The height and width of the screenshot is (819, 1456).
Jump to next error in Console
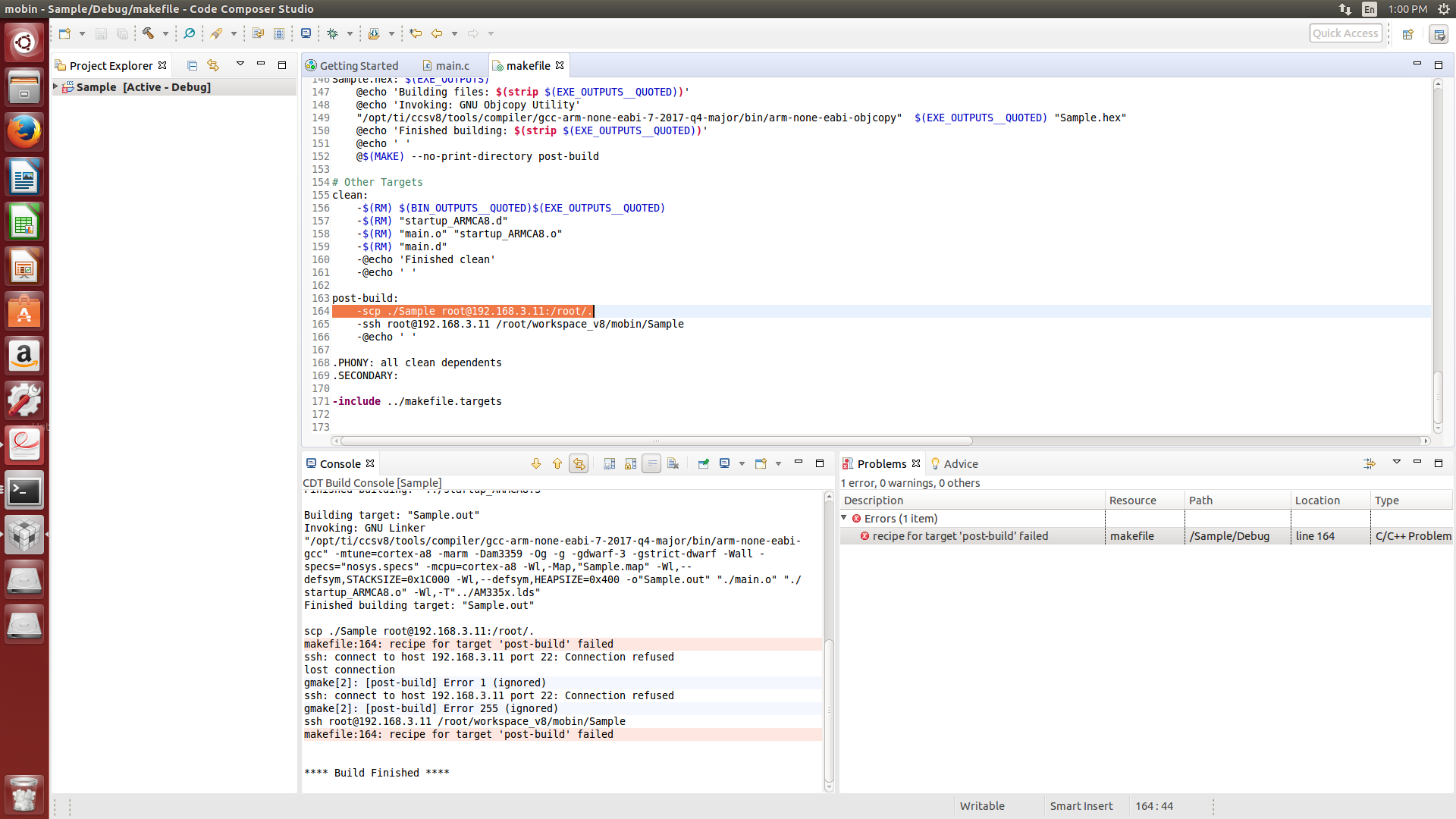tap(536, 463)
